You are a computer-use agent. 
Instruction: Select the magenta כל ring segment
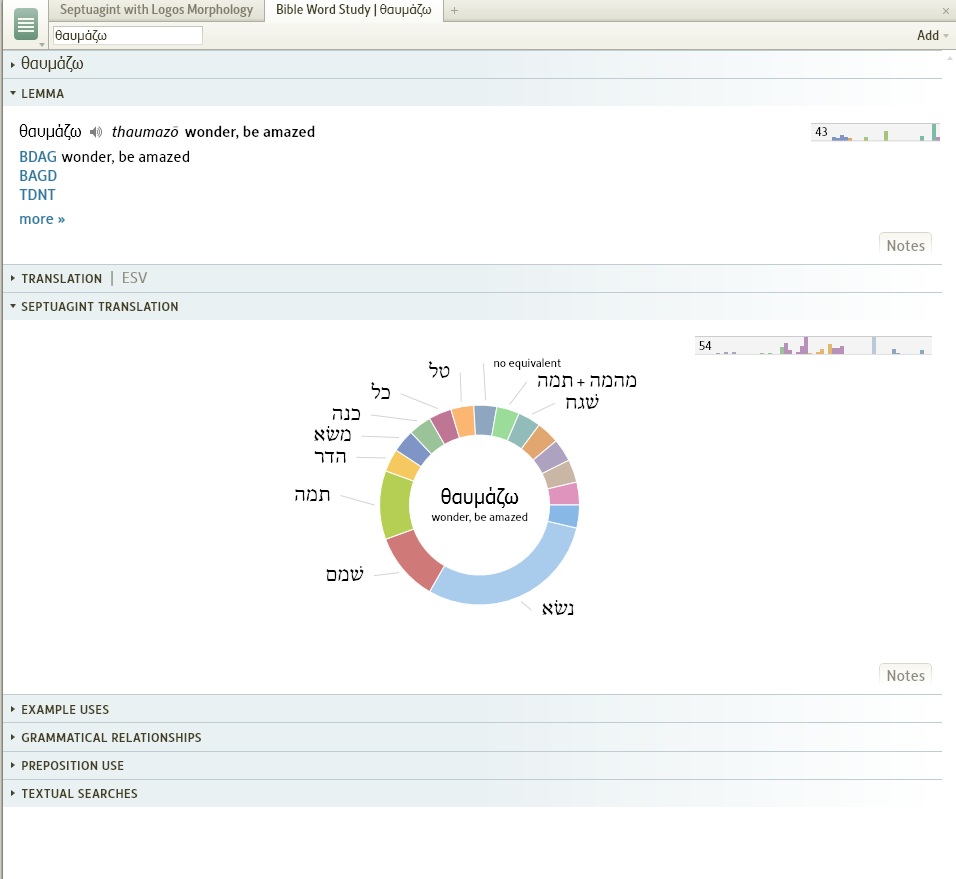point(444,425)
